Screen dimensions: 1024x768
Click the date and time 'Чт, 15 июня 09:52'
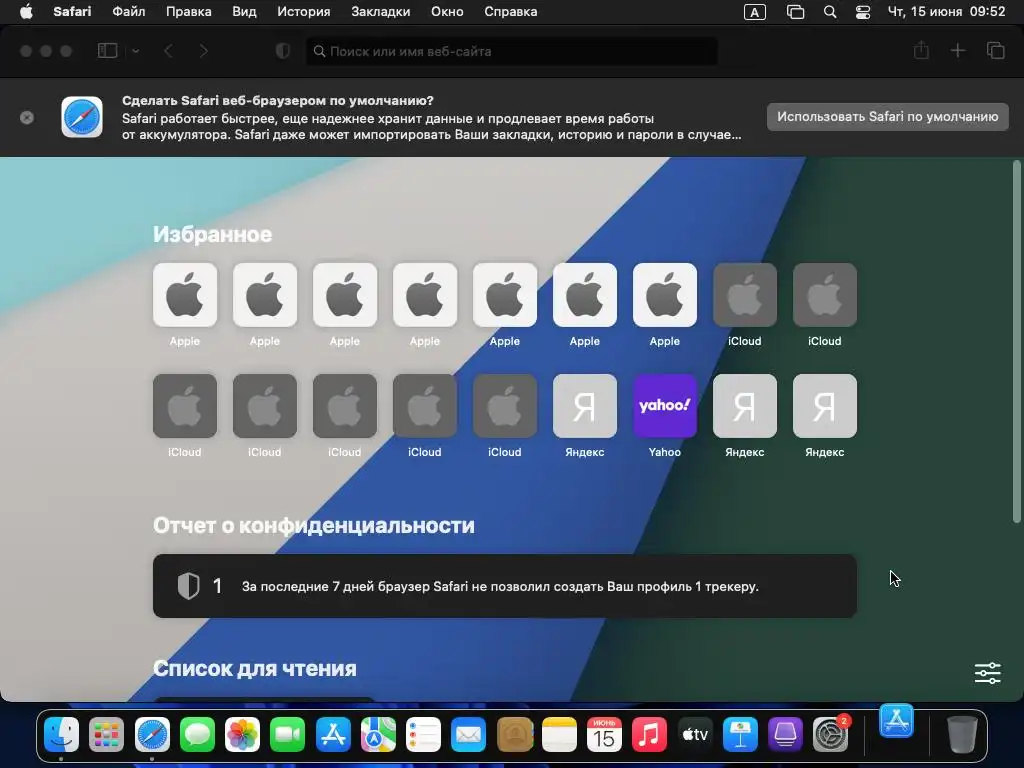tap(946, 12)
